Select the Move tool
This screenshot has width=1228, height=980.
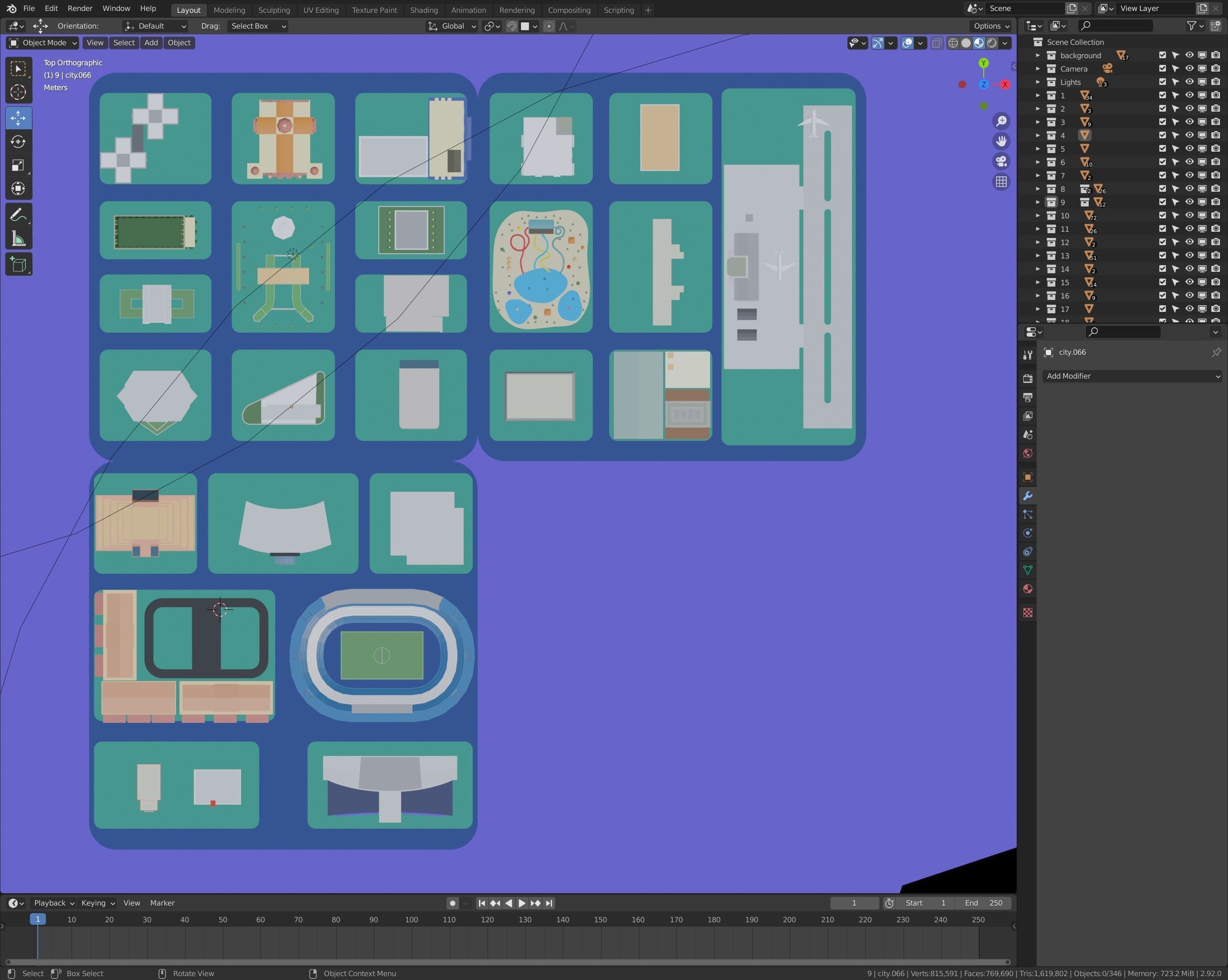[18, 118]
